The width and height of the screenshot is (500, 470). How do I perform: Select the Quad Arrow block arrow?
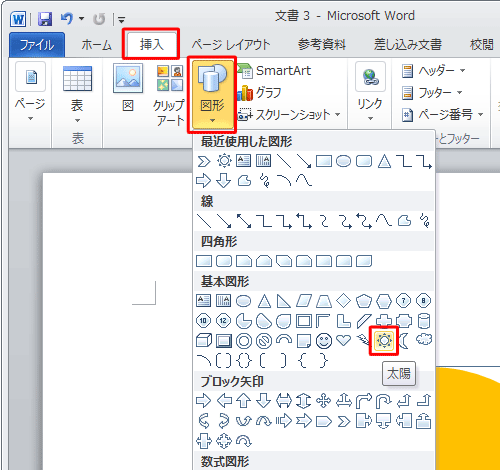pos(324,401)
